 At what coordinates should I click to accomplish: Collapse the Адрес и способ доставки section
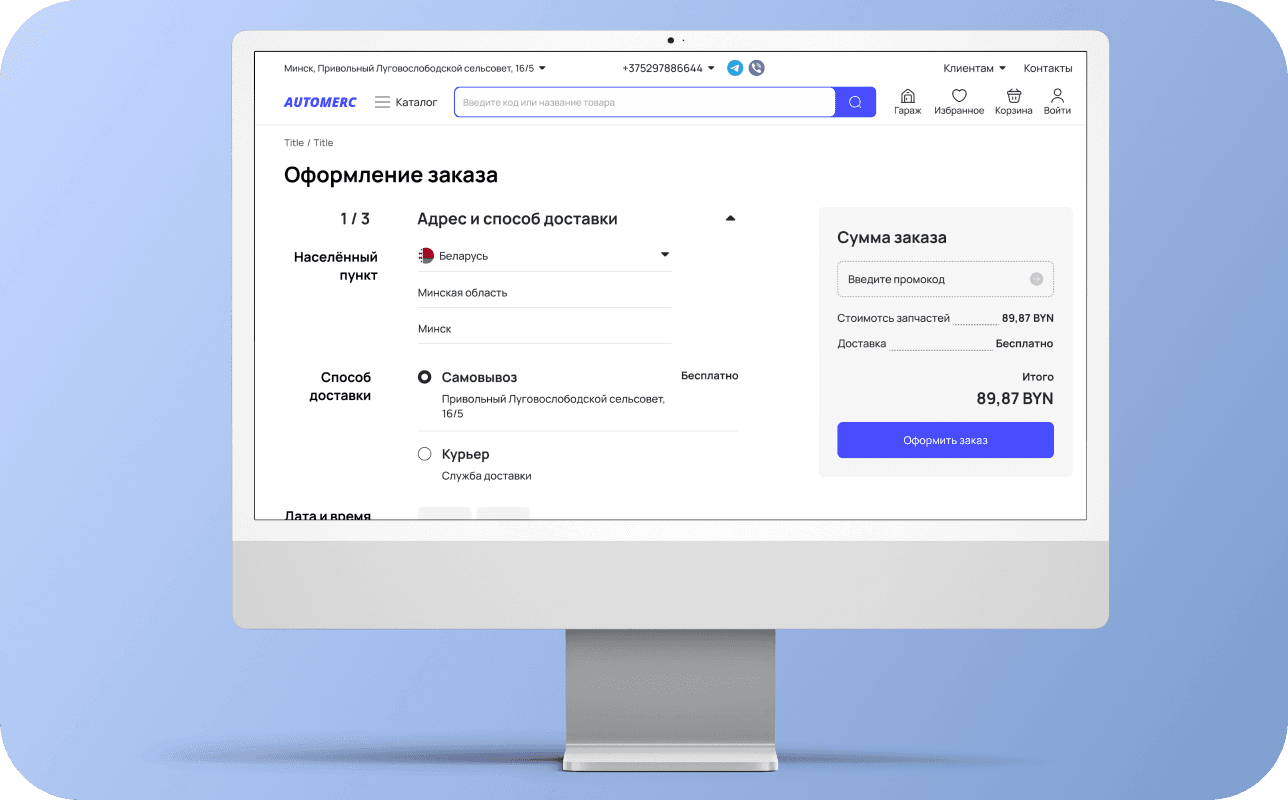(730, 217)
